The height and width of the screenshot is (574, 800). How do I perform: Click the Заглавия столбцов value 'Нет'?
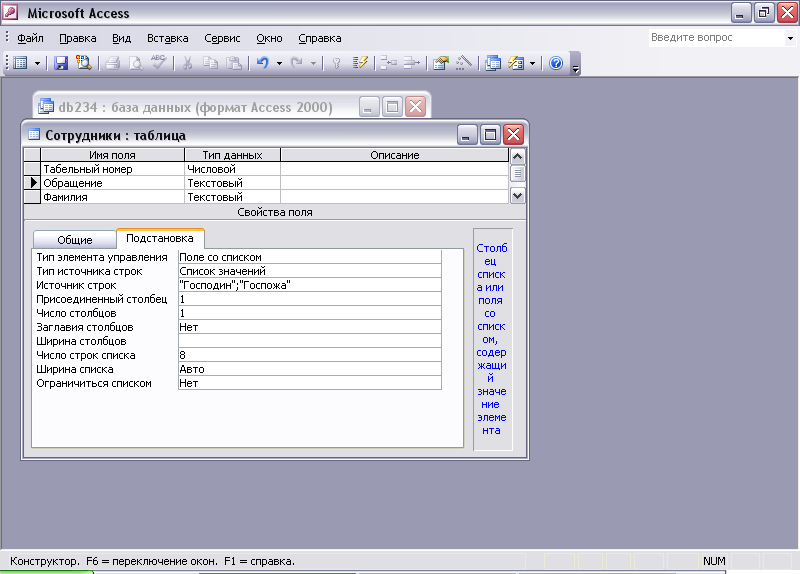309,328
